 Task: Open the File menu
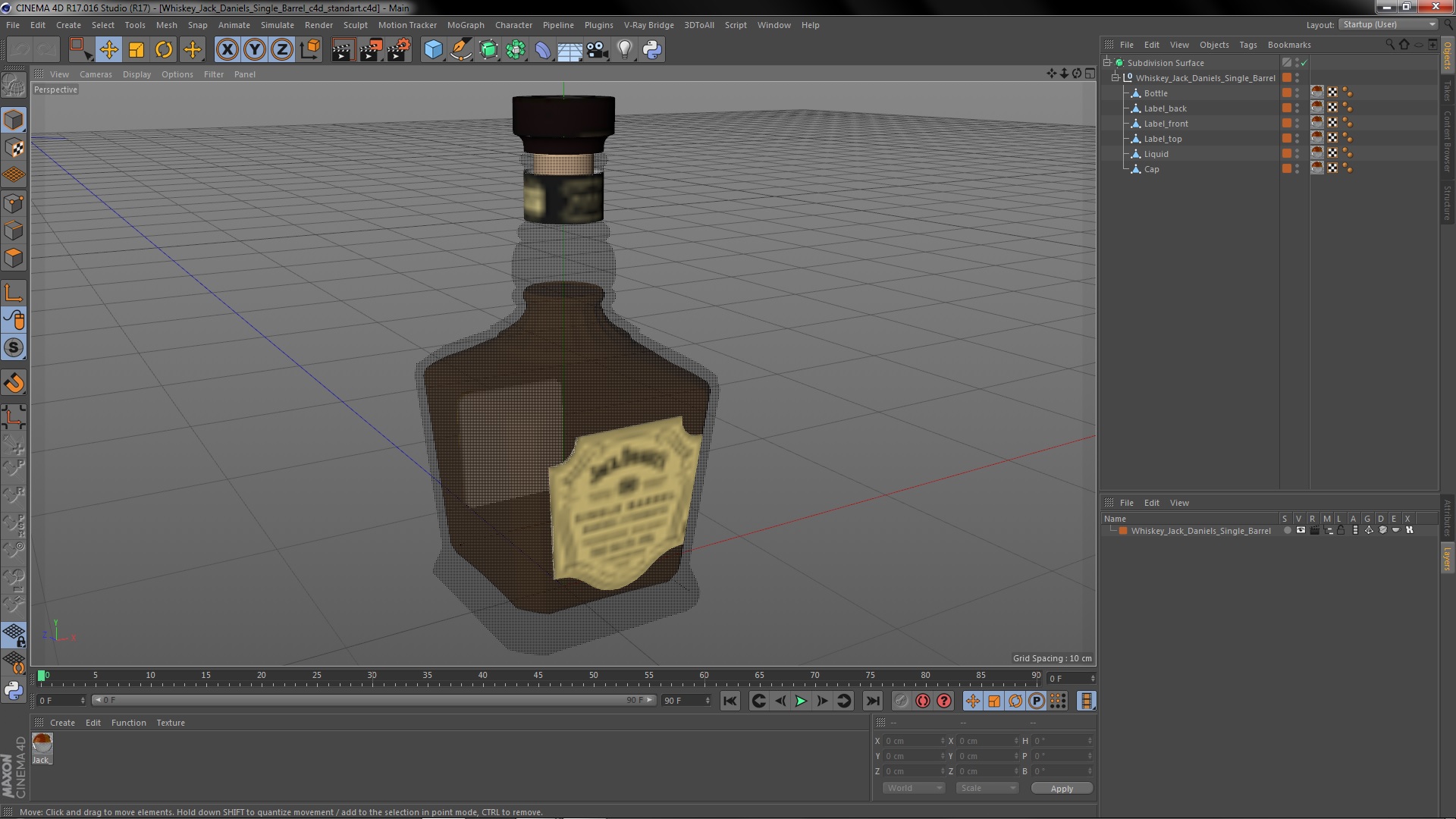click(13, 25)
